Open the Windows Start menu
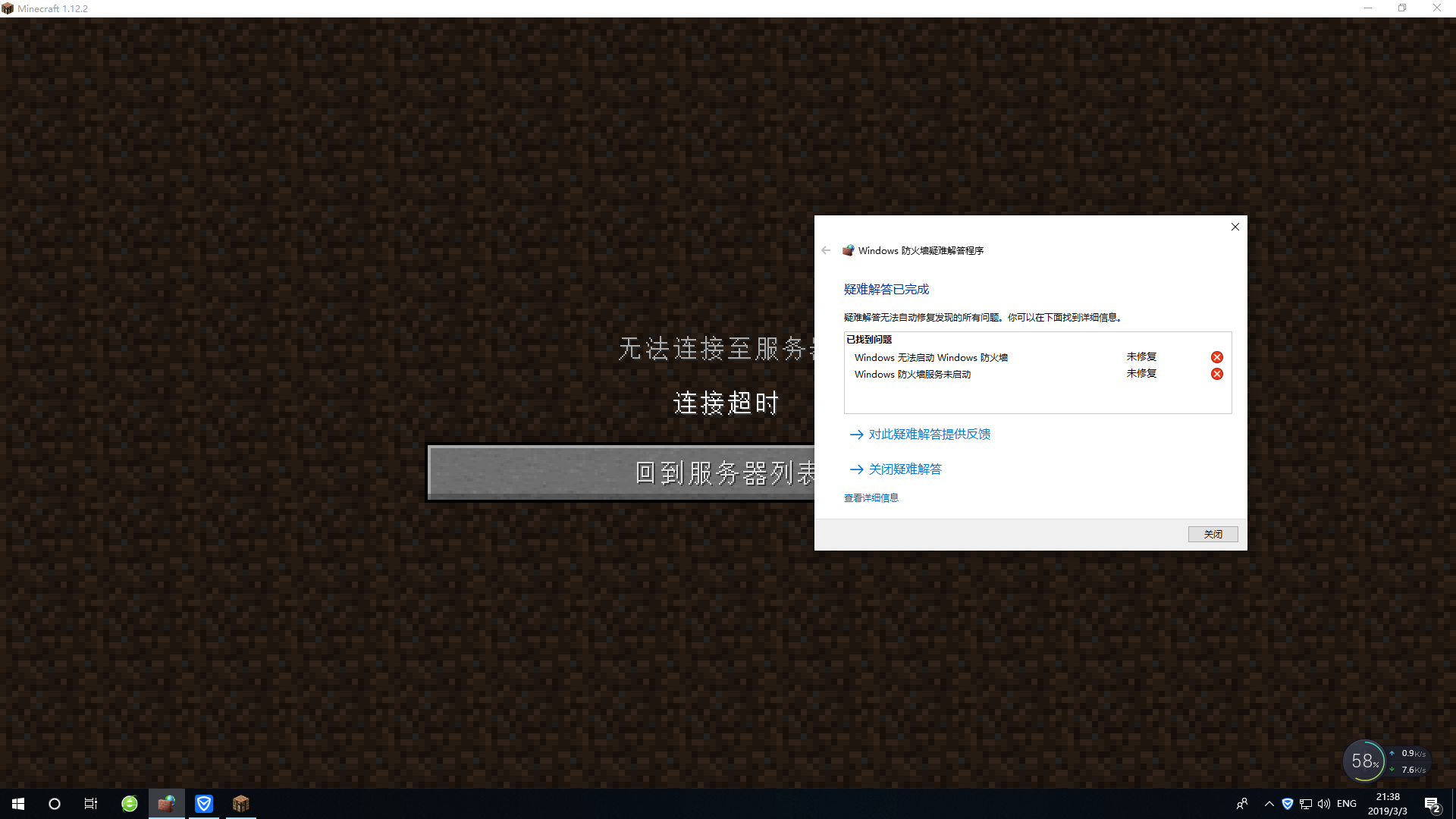 tap(18, 804)
